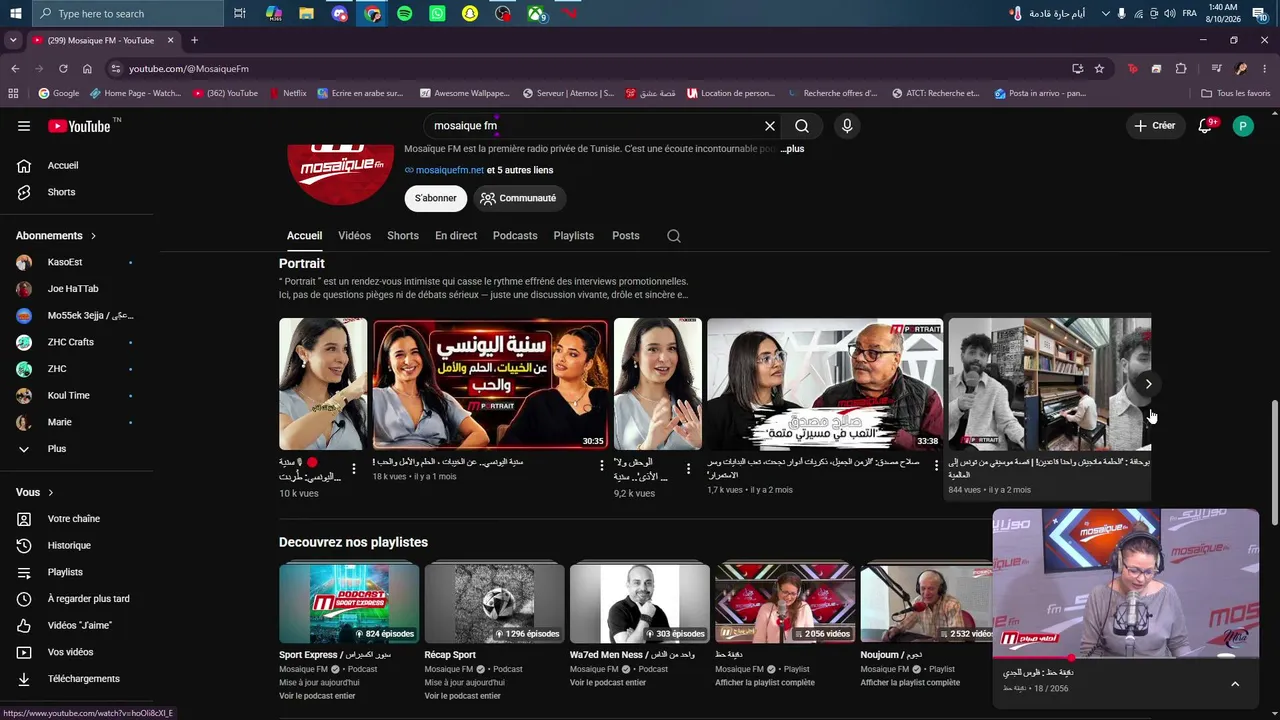
Task: Open the 30:35 Portrait video thumbnail
Action: point(490,384)
